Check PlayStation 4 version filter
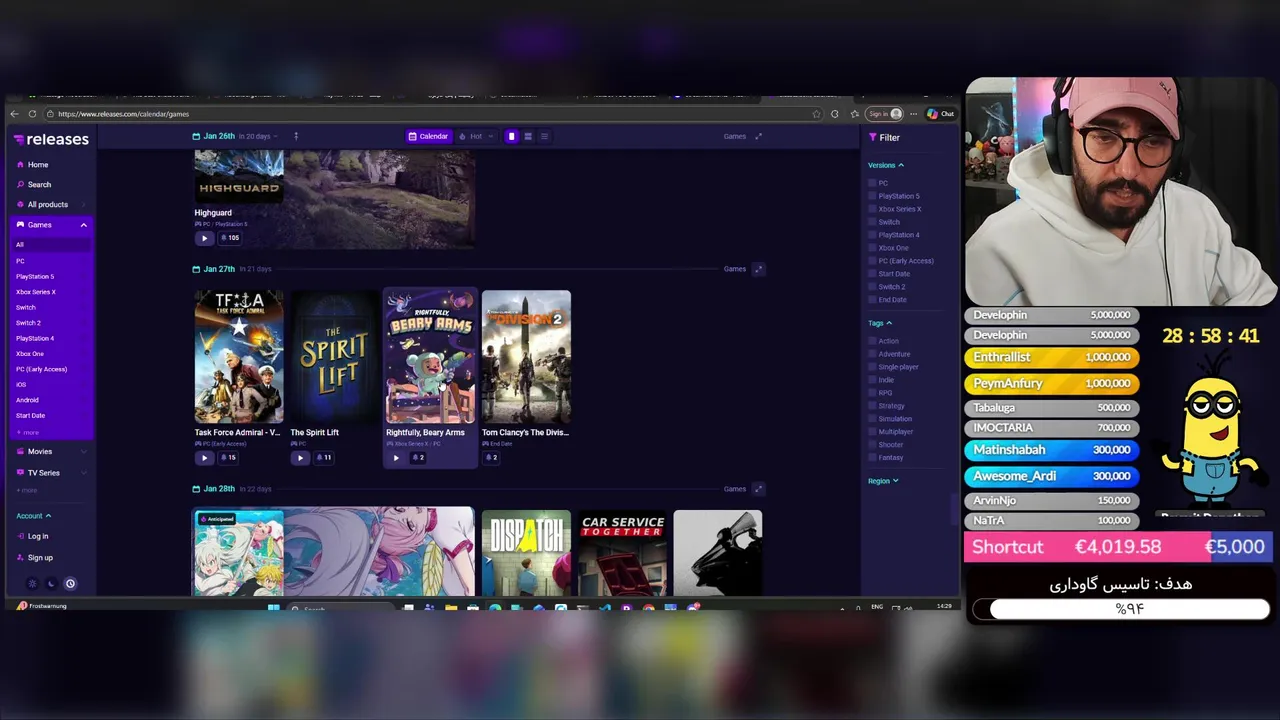 coord(872,235)
